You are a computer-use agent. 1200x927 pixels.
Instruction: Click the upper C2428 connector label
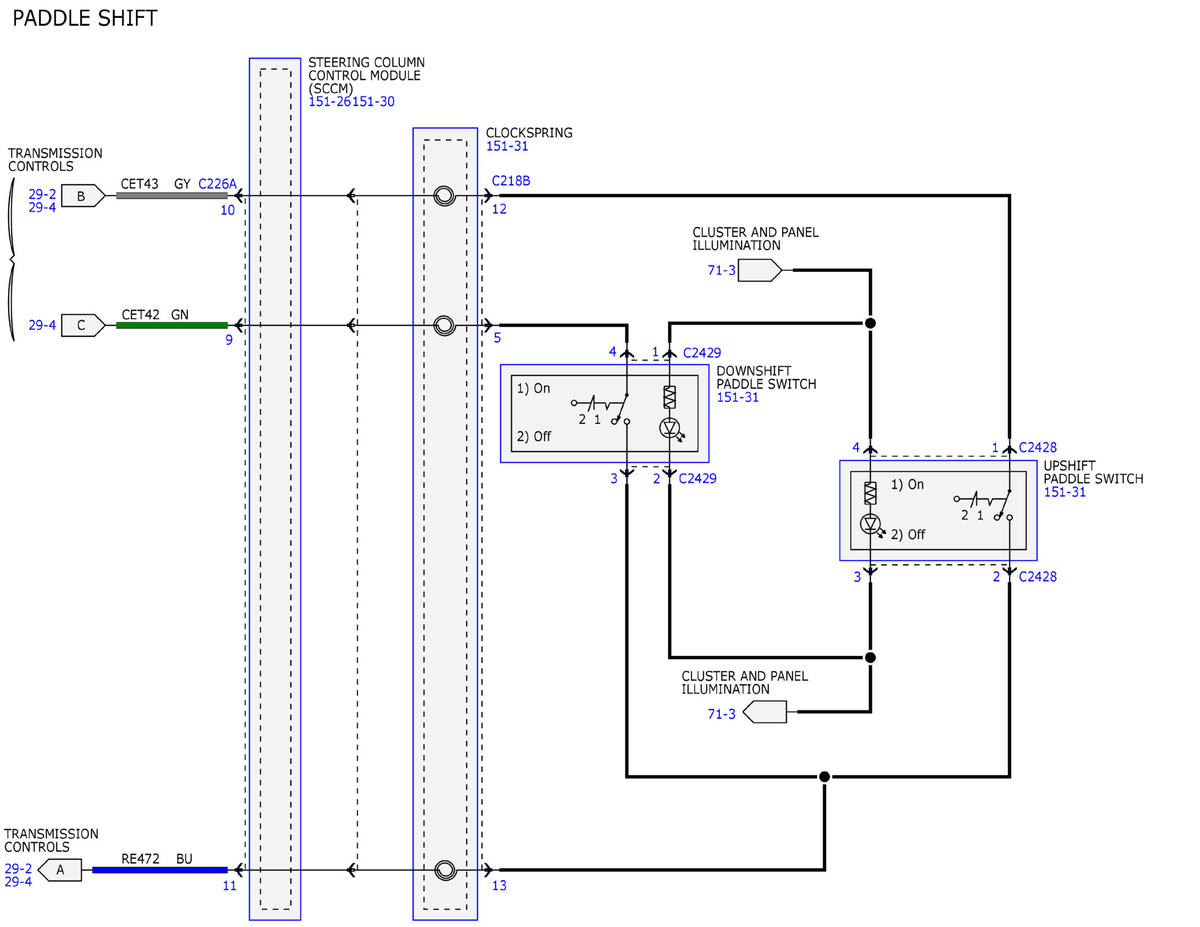(1038, 447)
